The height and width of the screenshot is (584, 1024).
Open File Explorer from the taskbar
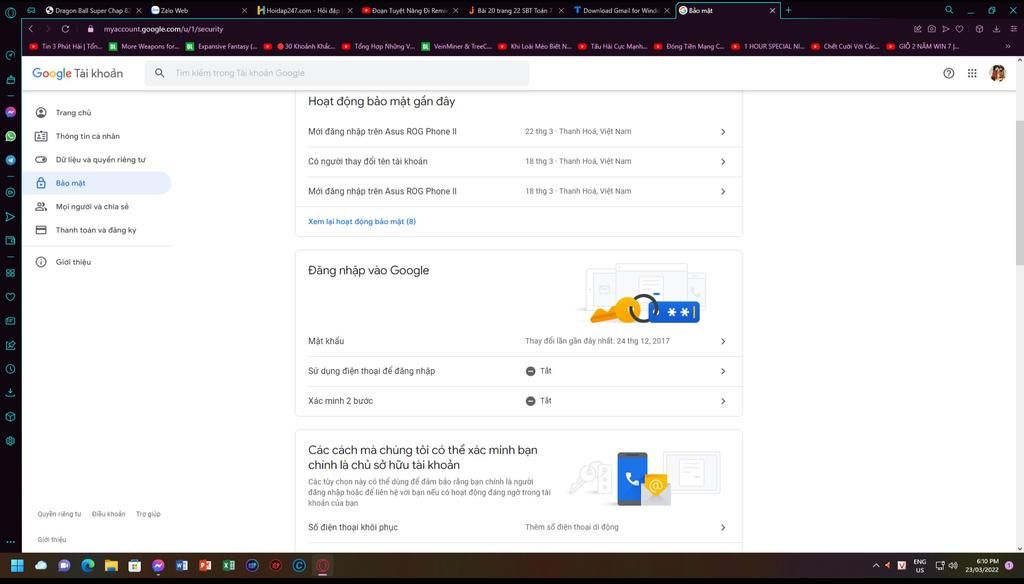[x=111, y=565]
